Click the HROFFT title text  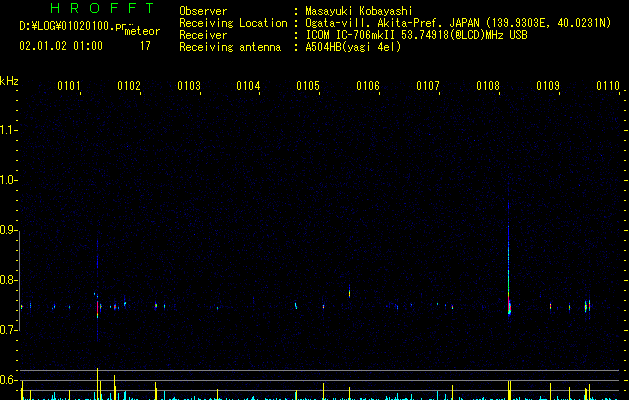(102, 8)
